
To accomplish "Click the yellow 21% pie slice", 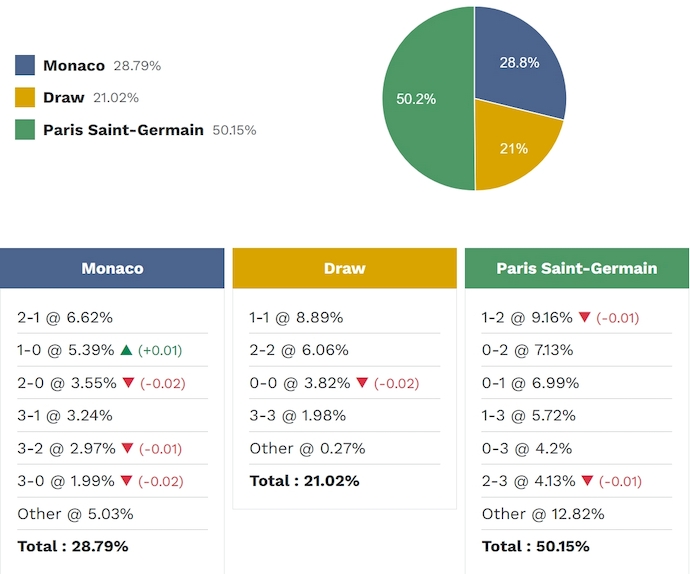I will pyautogui.click(x=512, y=150).
